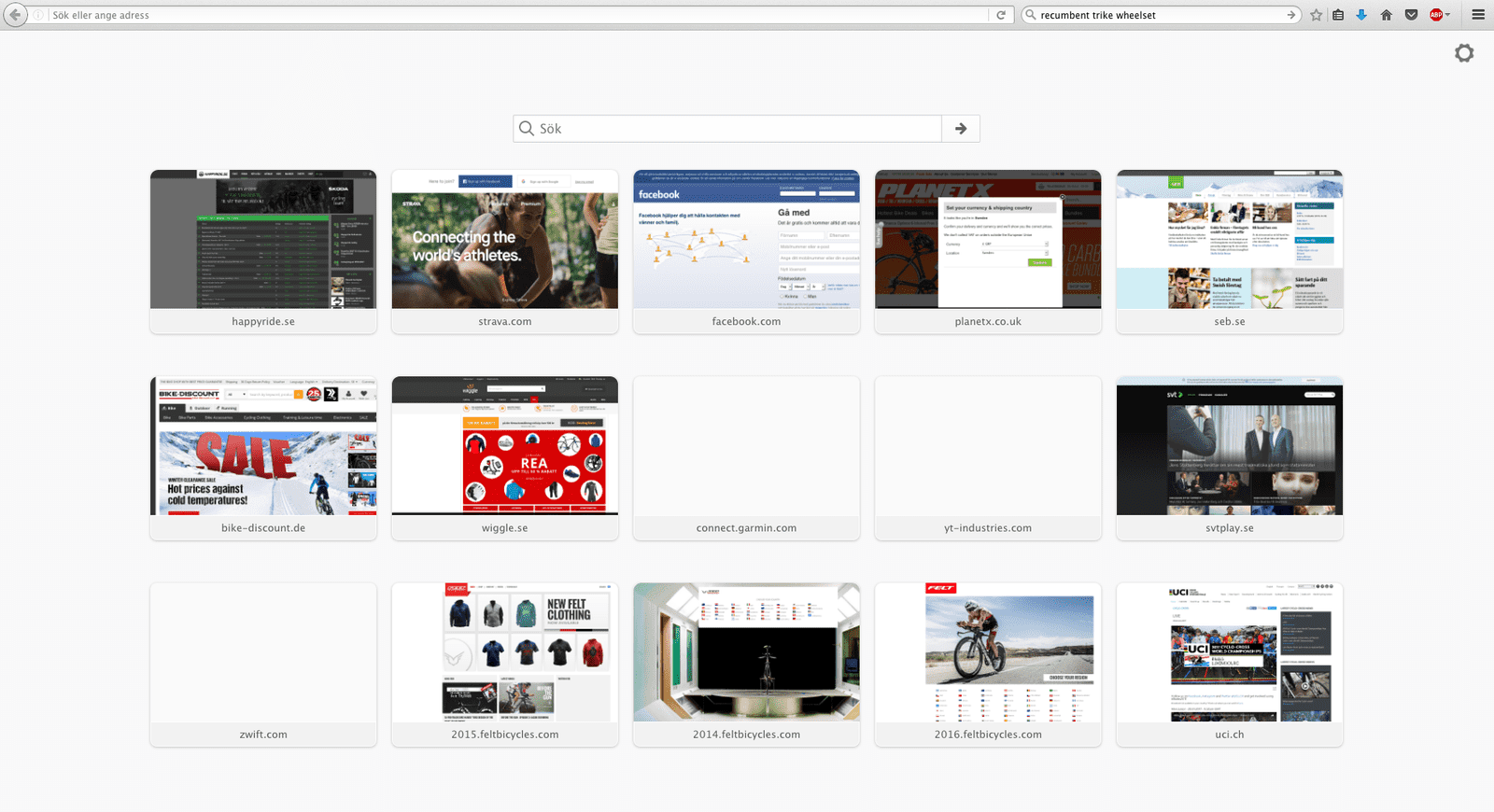Open search engine list via toolbar magnifier icon
Screen dimensions: 1494x812
coord(1031,15)
